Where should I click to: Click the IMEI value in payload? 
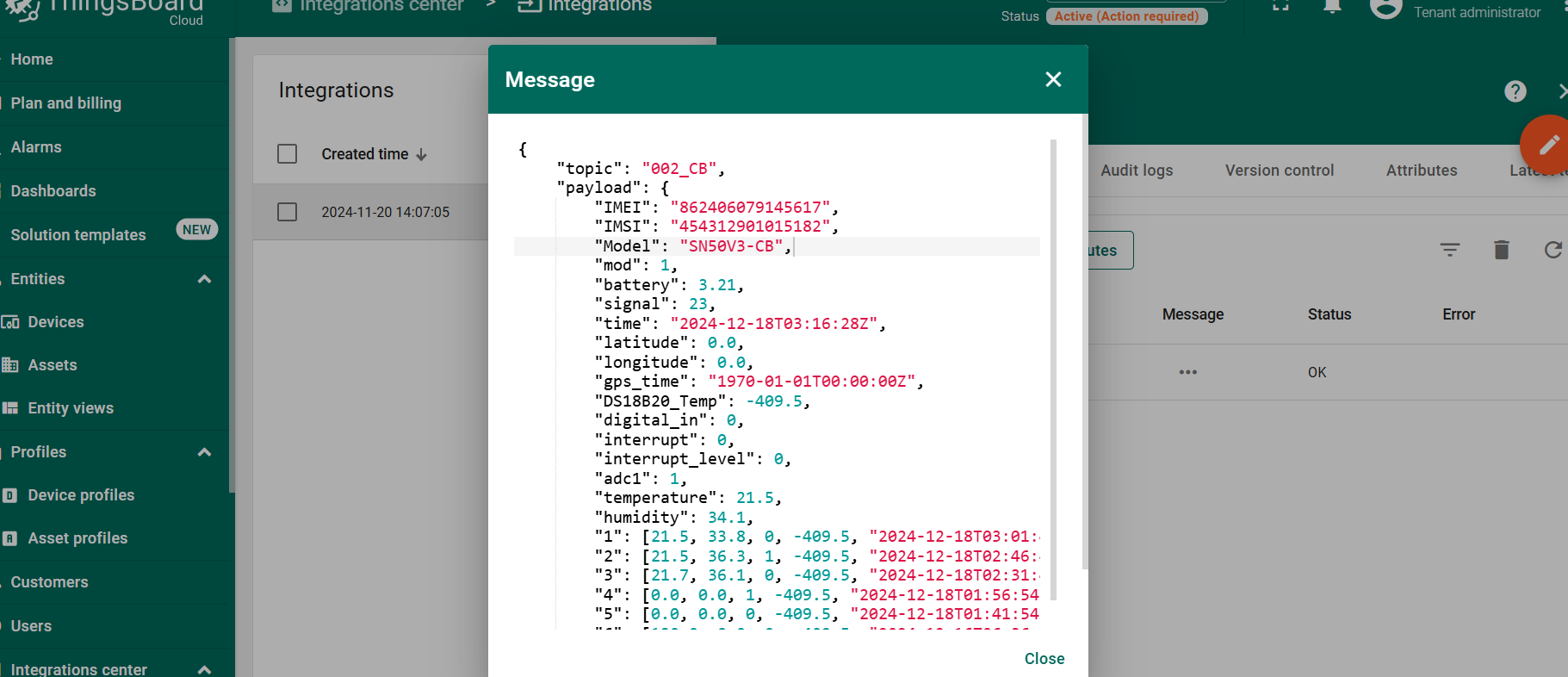(x=750, y=208)
